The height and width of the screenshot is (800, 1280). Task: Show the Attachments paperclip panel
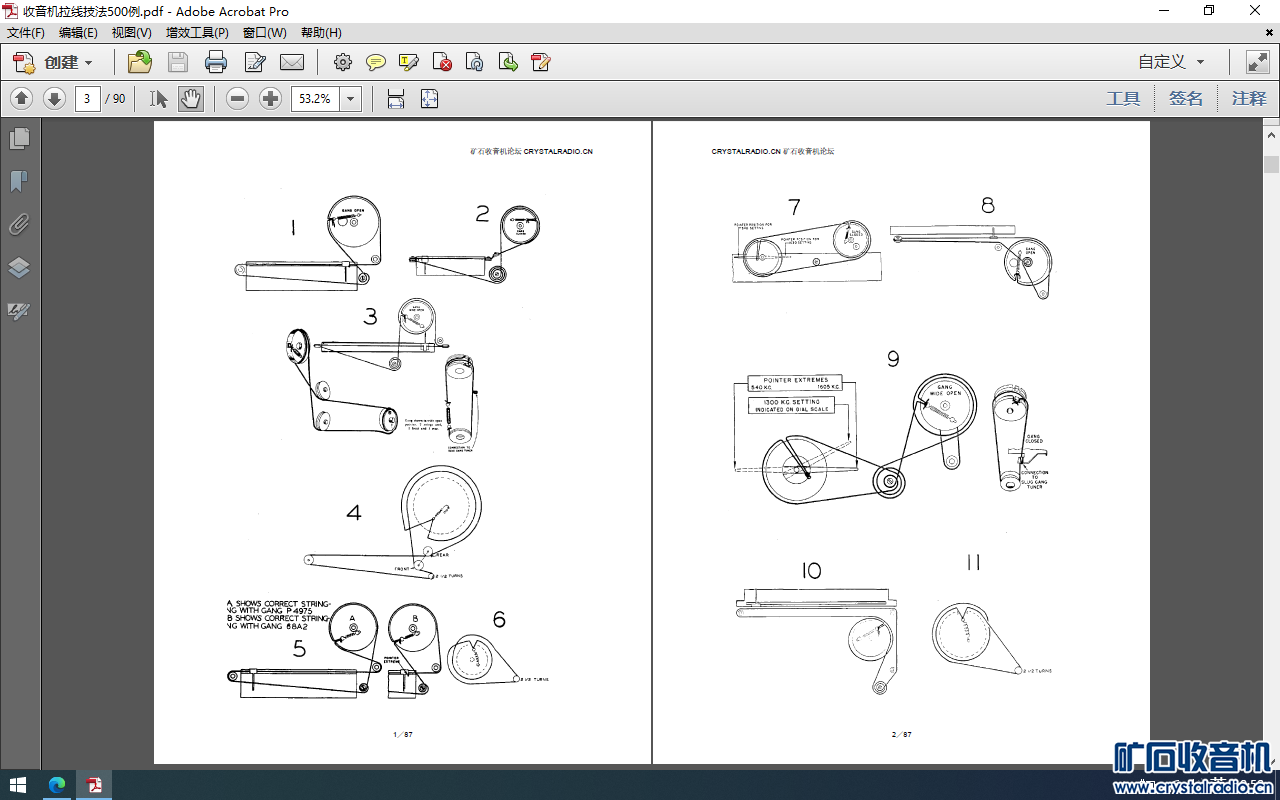click(x=19, y=224)
